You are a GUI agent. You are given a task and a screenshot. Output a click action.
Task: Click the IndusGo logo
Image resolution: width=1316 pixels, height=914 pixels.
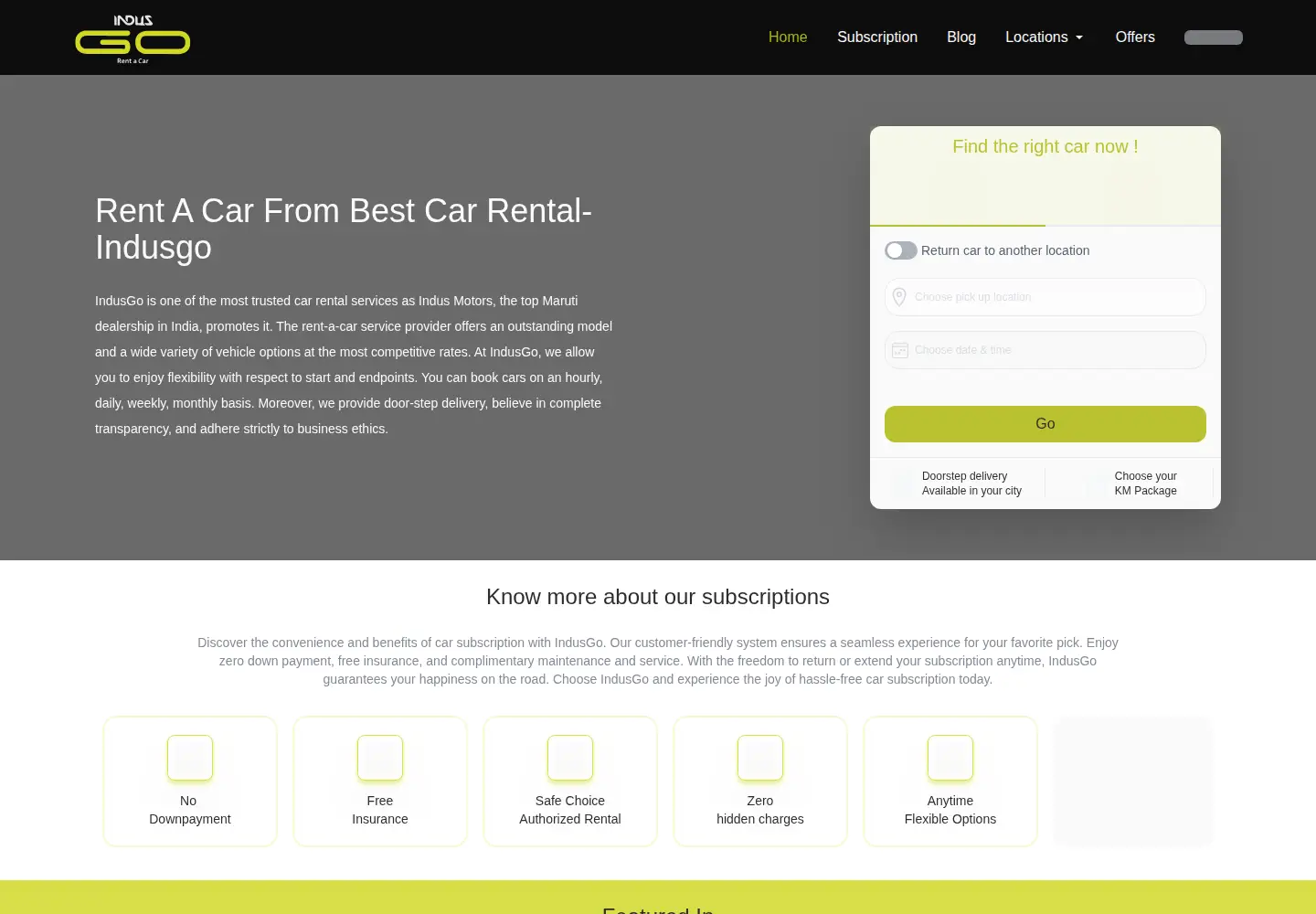tap(133, 39)
